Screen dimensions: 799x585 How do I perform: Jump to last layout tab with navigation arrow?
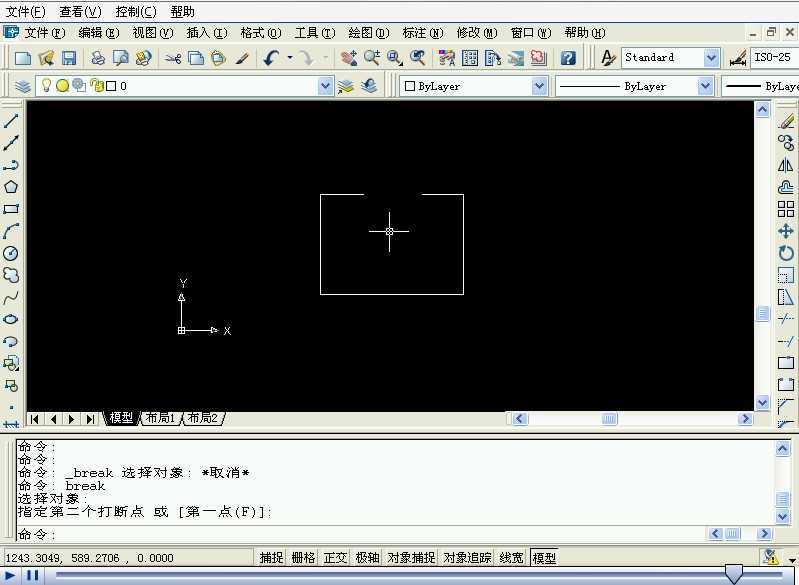coord(90,419)
